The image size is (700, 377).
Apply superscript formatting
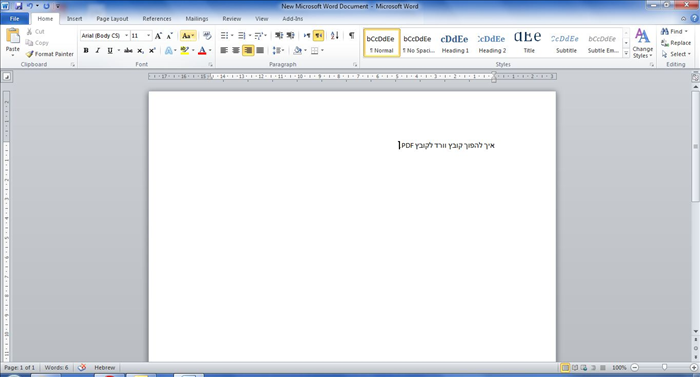click(x=152, y=50)
